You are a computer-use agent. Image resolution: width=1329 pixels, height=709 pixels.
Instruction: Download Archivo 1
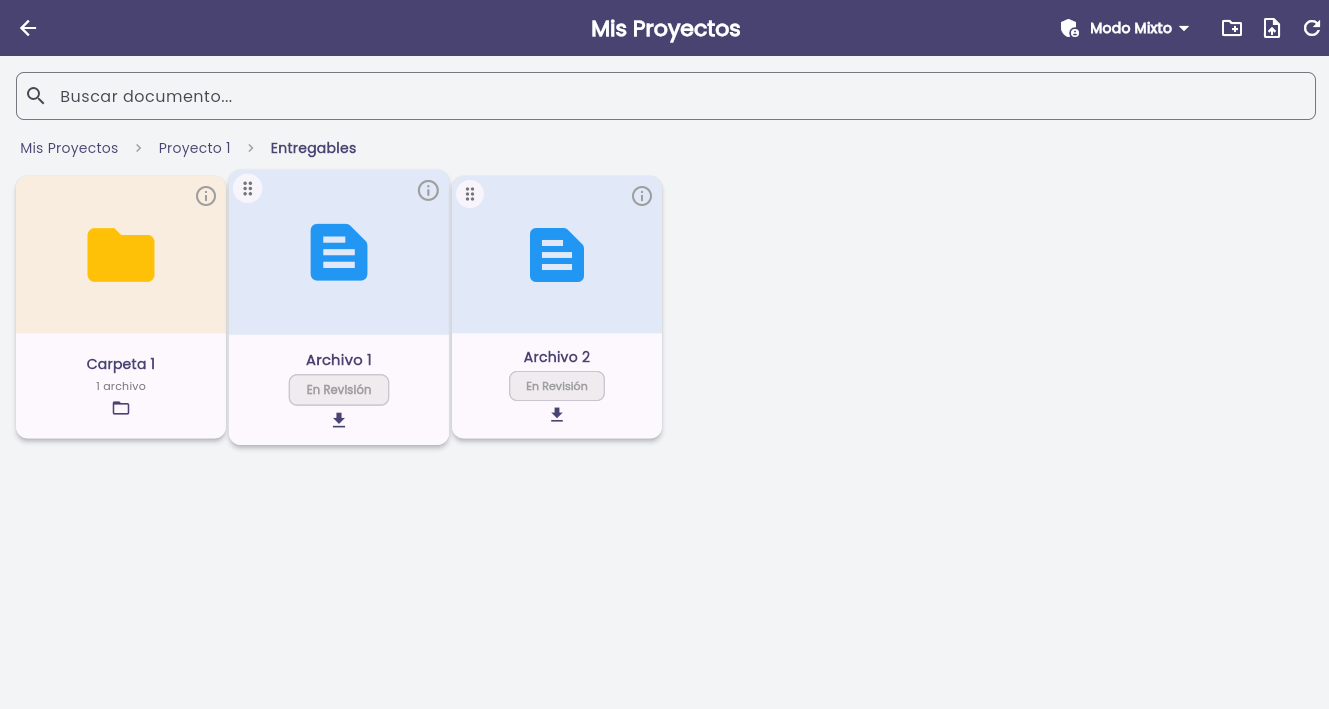pos(339,420)
